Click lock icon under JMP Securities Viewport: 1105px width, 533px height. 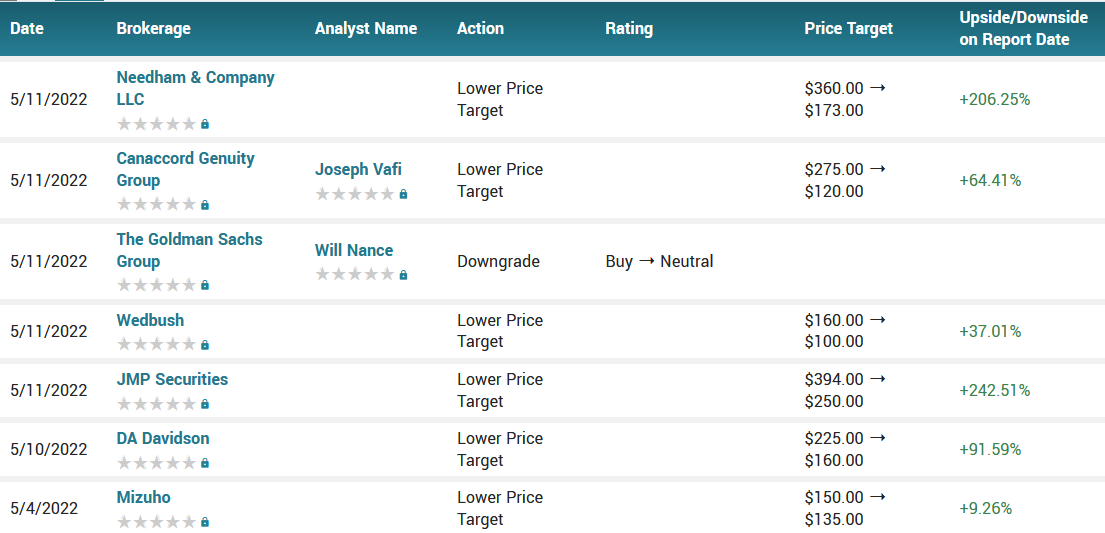[x=205, y=404]
